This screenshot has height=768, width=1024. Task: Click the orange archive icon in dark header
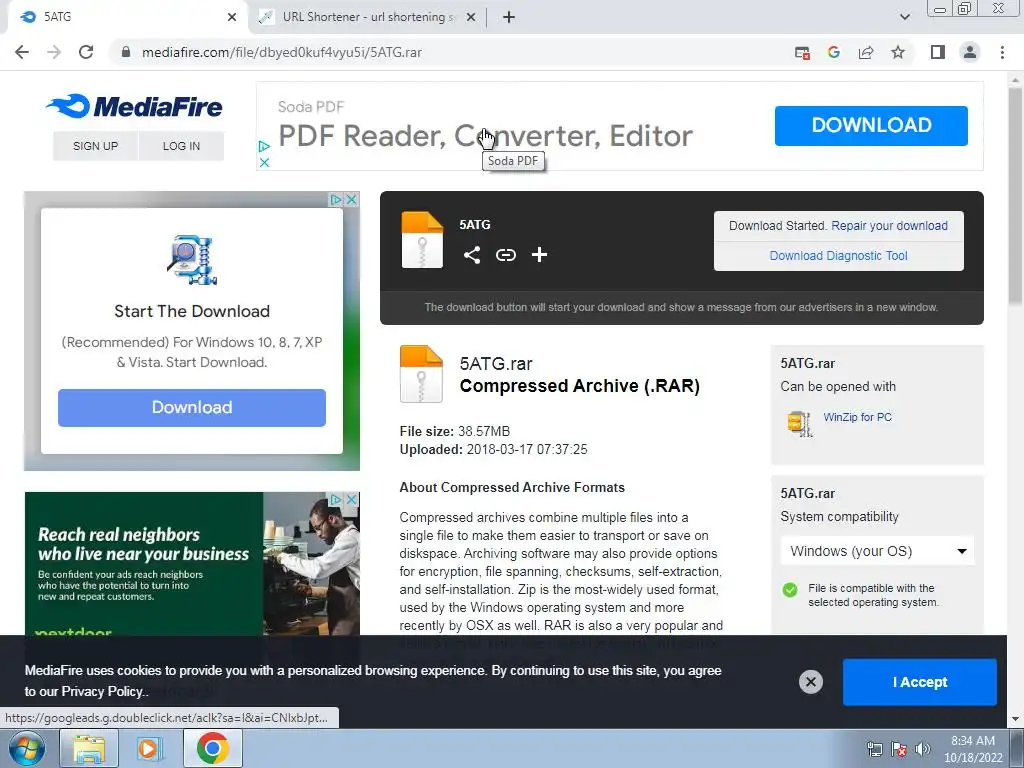click(422, 240)
